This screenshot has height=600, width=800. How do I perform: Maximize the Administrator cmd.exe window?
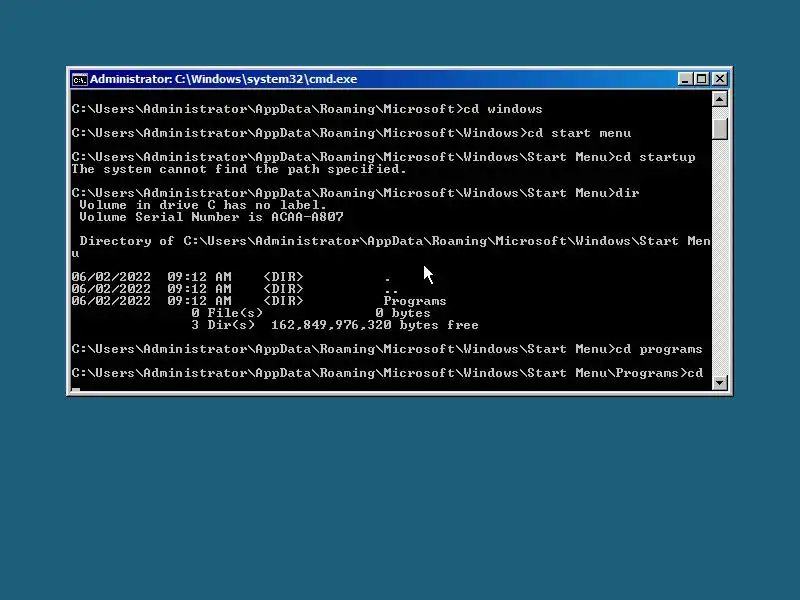702,79
